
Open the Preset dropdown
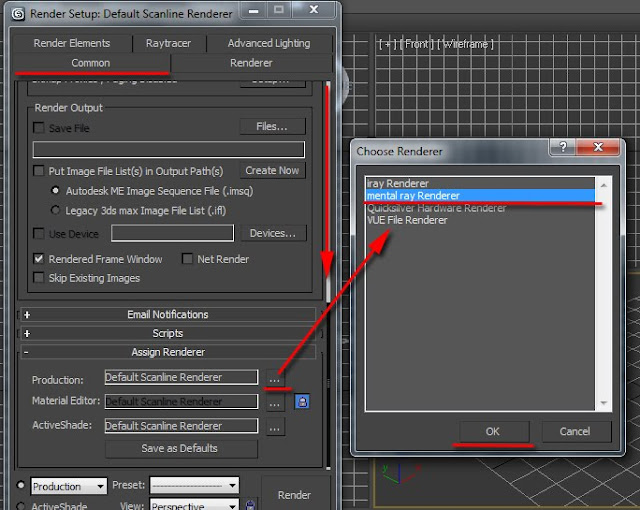click(194, 485)
